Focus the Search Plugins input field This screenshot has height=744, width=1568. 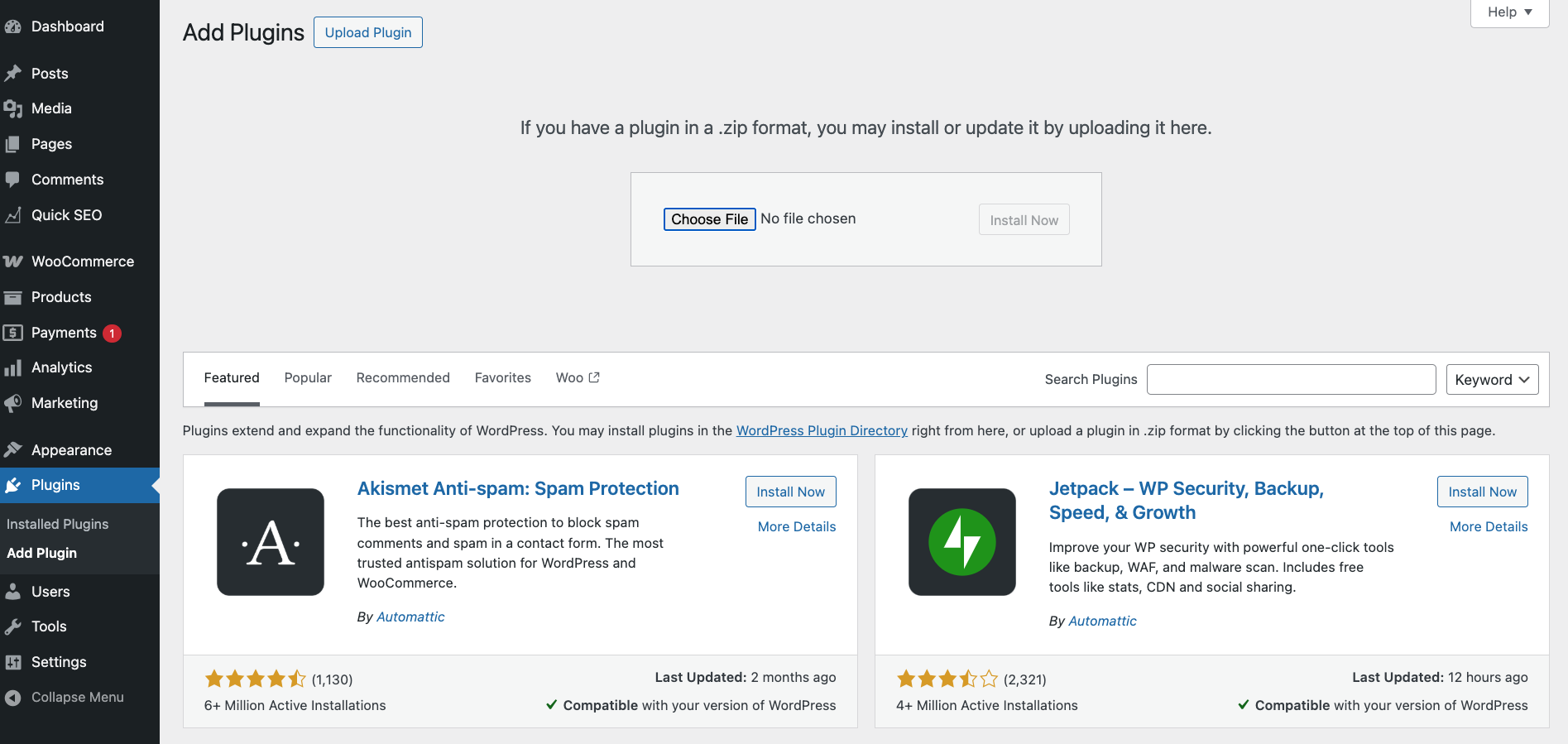click(1292, 380)
